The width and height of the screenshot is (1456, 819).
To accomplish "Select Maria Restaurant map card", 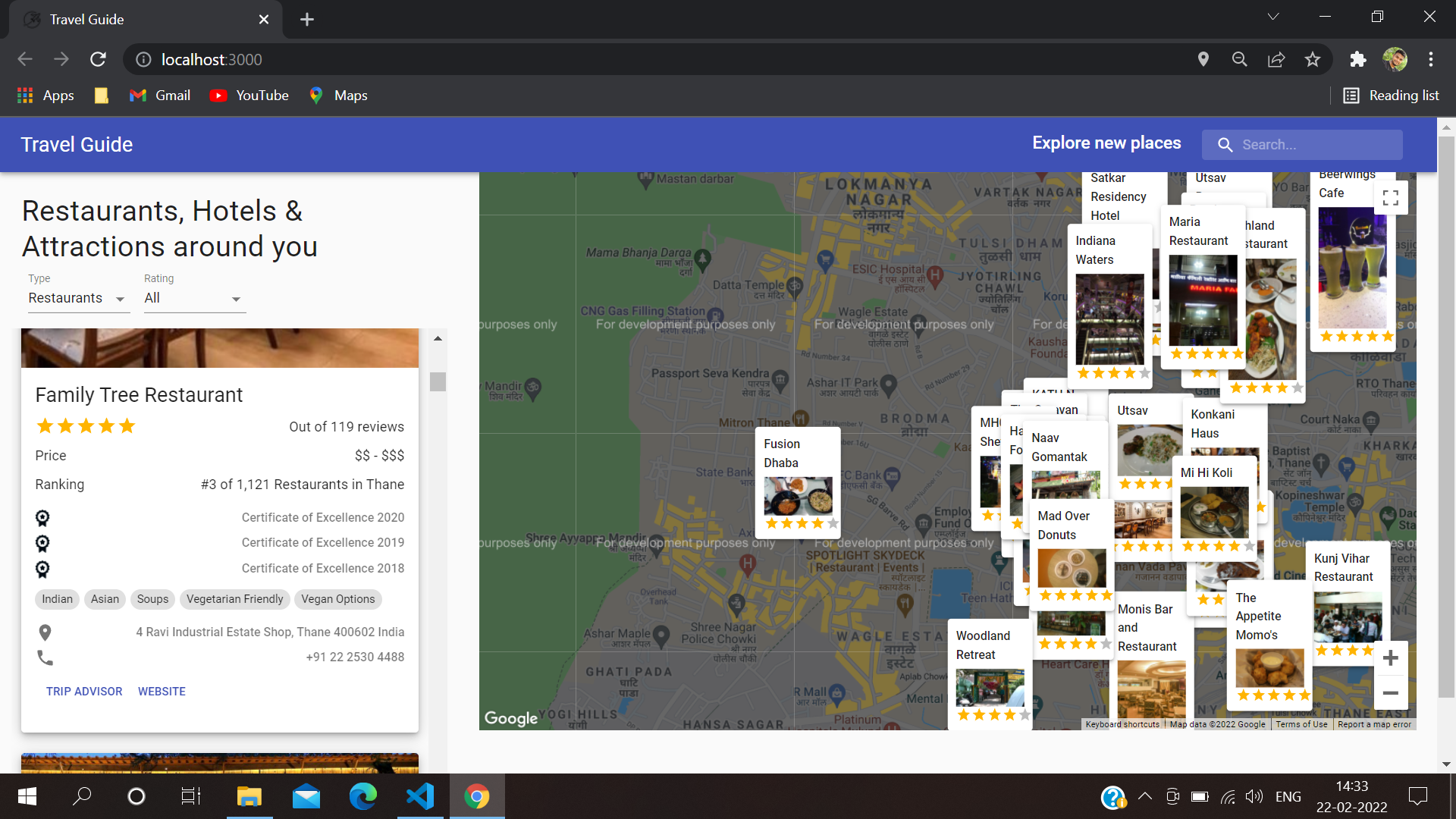I will 1203,287.
